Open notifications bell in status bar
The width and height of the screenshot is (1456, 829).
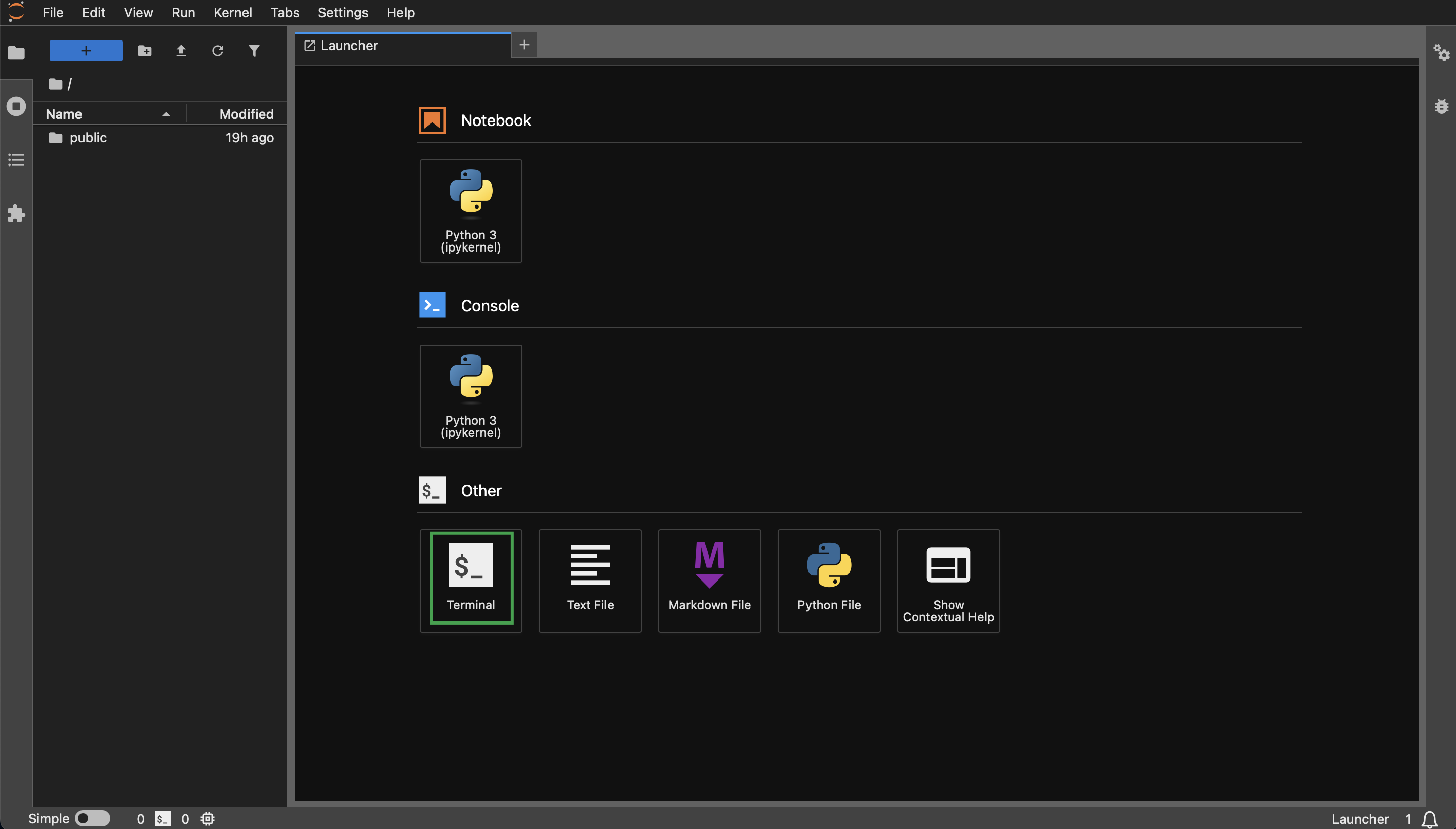click(x=1429, y=819)
